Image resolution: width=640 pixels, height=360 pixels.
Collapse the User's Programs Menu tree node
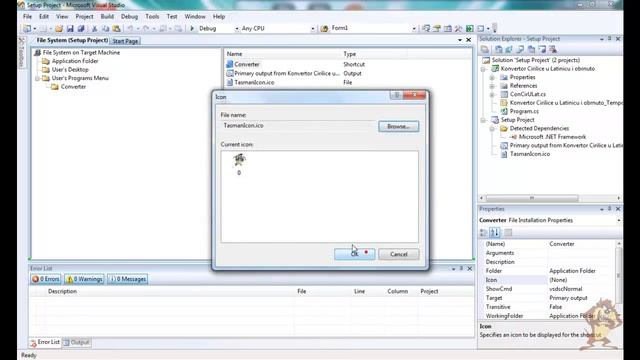tap(38, 78)
